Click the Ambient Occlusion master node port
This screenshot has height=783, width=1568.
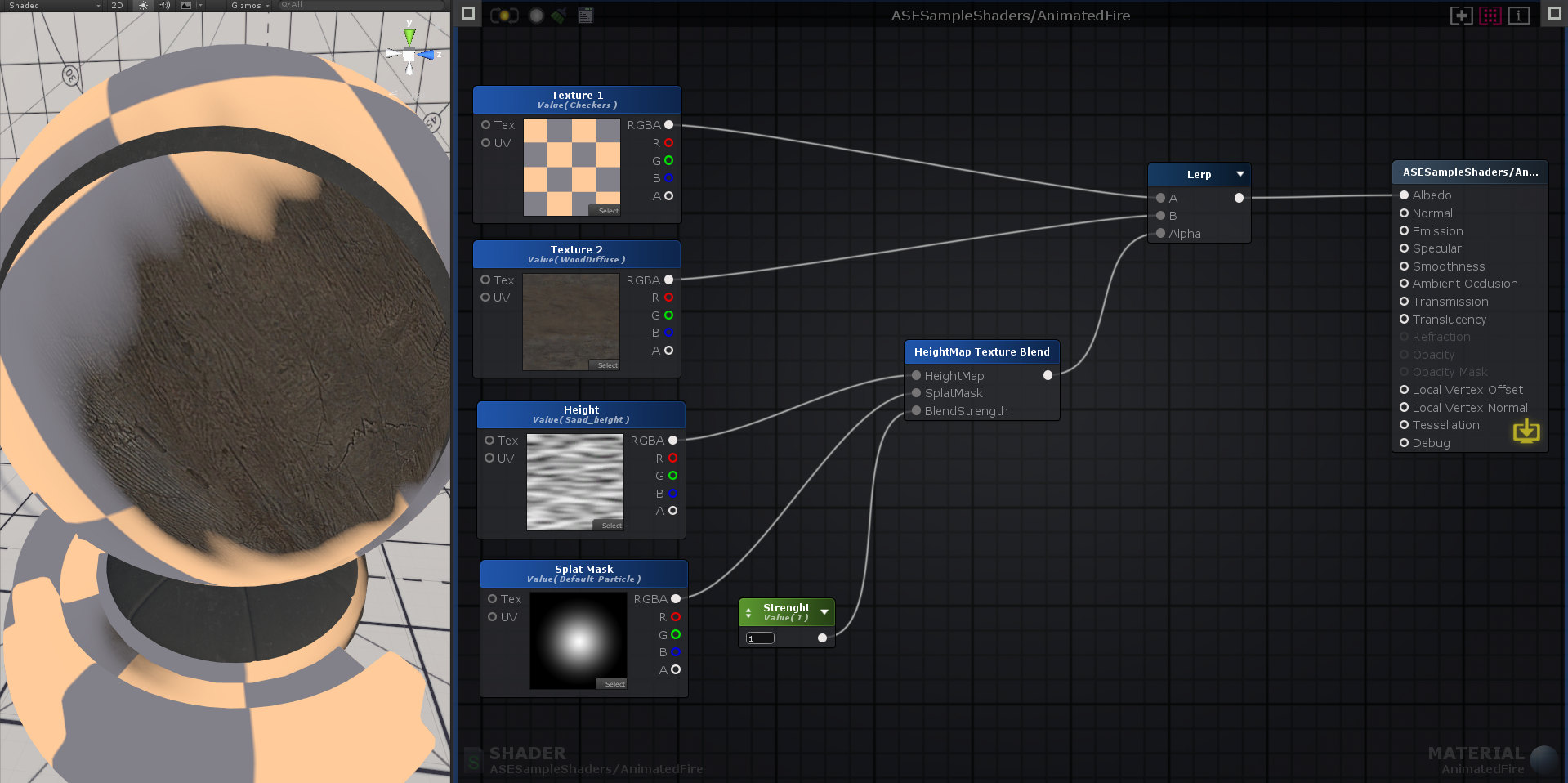[1404, 284]
